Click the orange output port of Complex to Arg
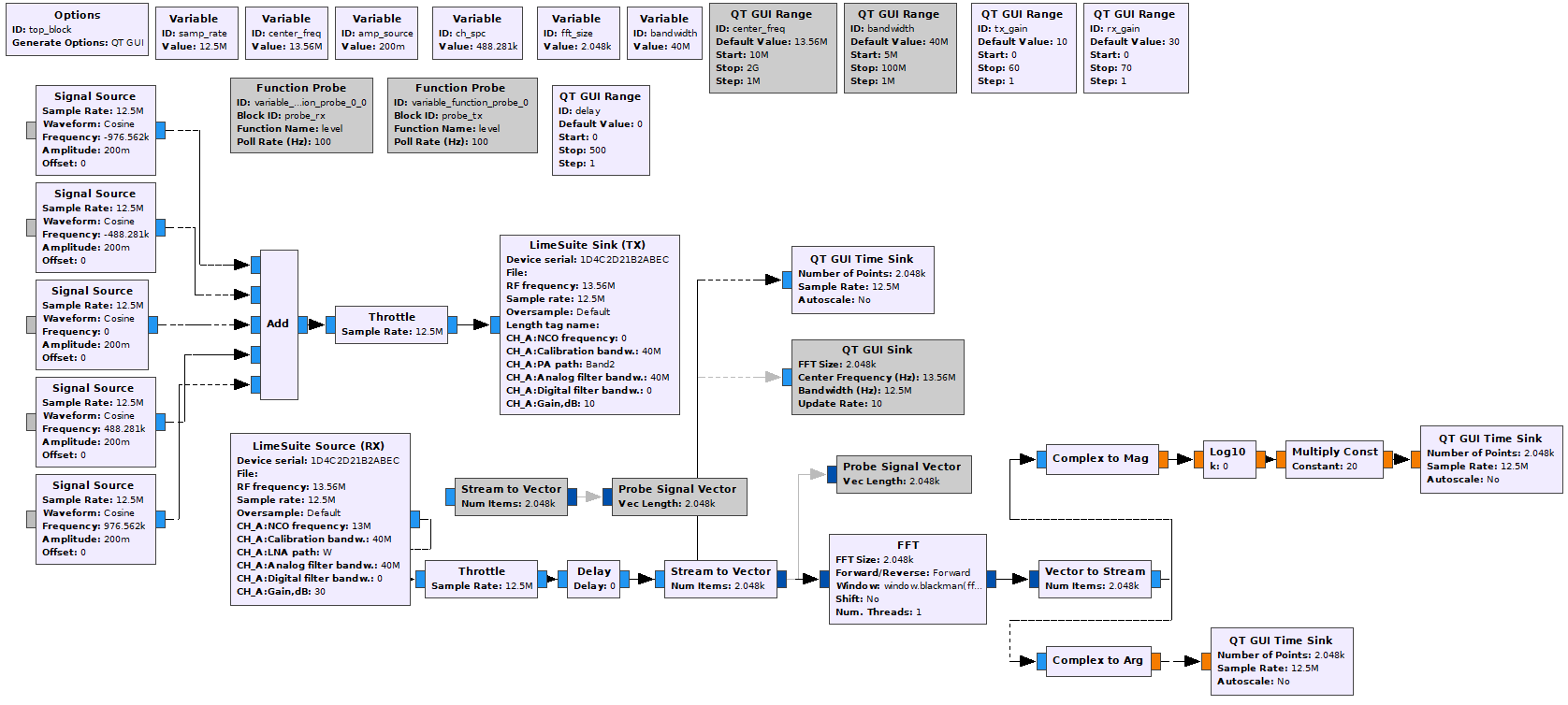The height and width of the screenshot is (705, 1568). click(x=1155, y=661)
